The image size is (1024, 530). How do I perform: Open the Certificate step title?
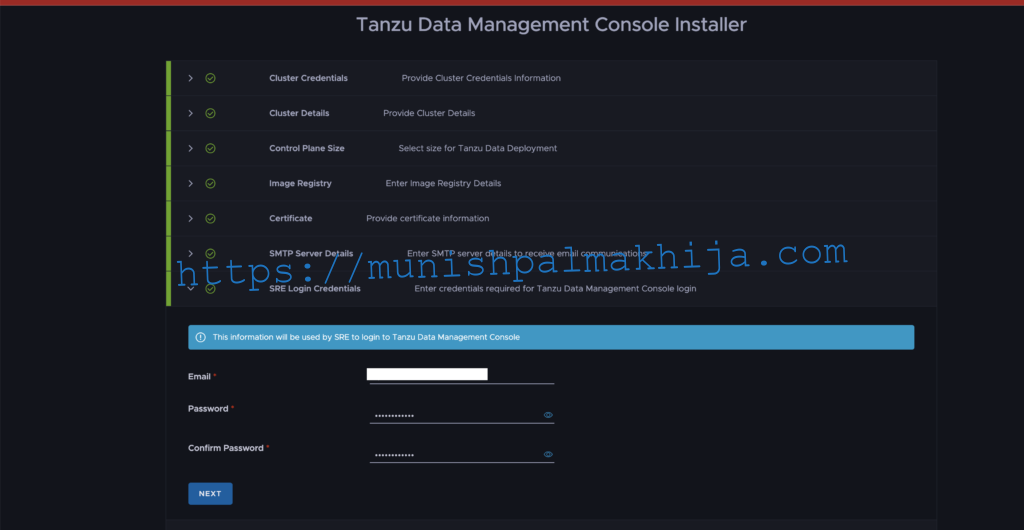click(x=291, y=219)
